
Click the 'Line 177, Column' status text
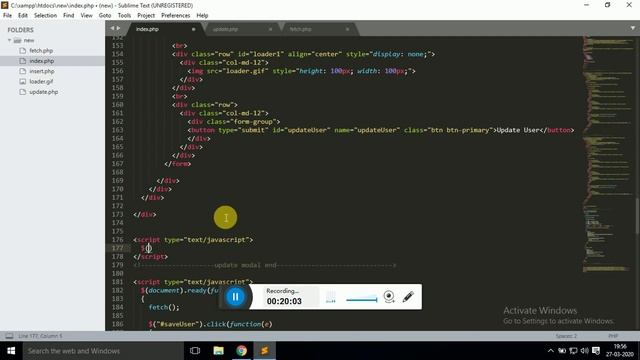(x=40, y=336)
